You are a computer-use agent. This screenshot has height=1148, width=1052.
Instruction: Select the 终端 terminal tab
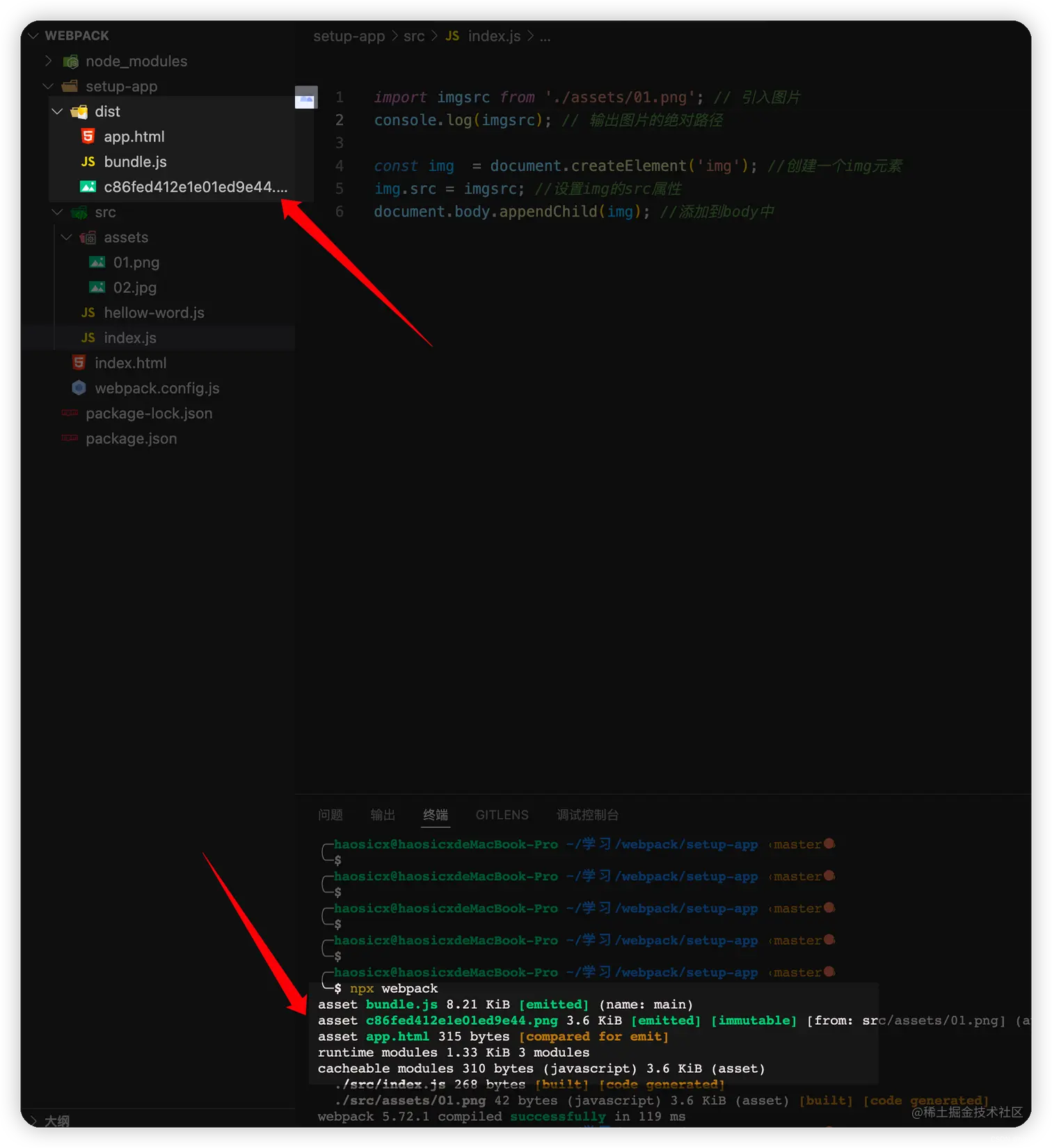tap(436, 815)
